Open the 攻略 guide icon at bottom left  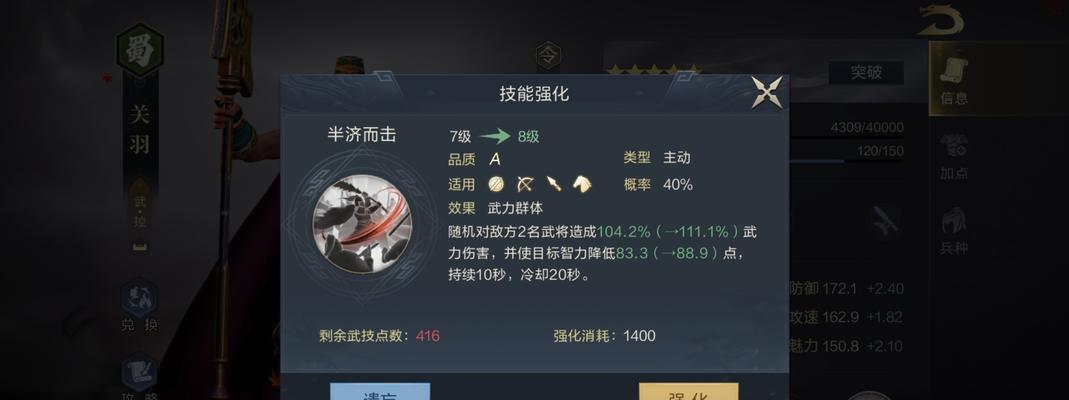click(140, 378)
